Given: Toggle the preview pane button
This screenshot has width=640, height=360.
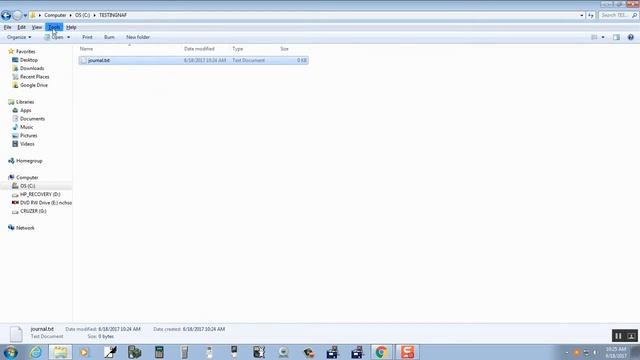Looking at the screenshot, I should tap(616, 37).
